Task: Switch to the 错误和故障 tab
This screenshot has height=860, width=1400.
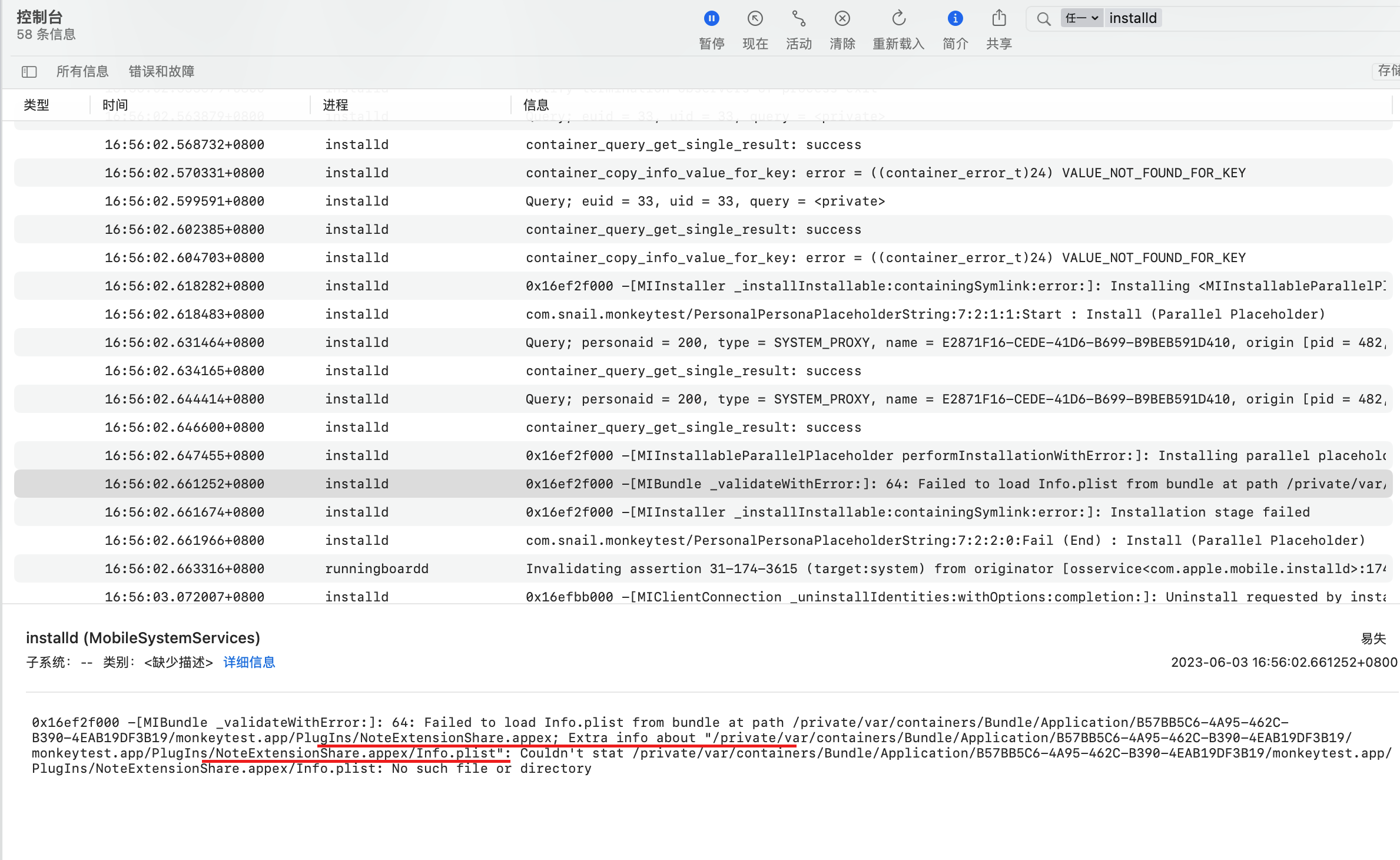Action: click(161, 72)
